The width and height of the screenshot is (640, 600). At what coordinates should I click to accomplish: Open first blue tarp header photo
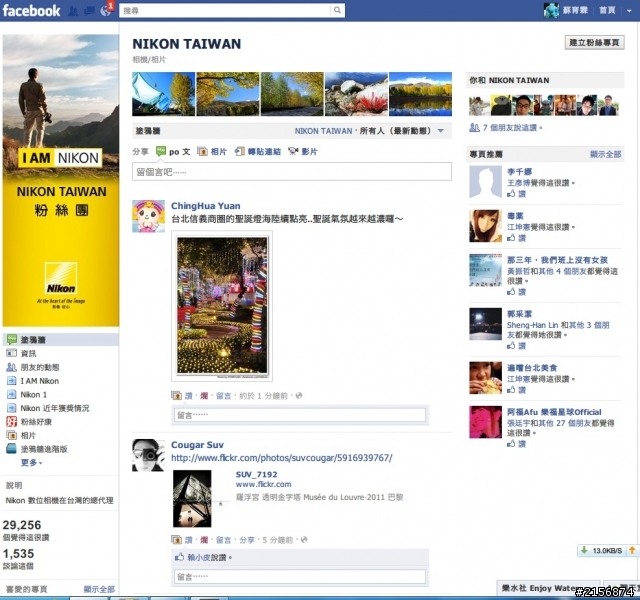(163, 94)
